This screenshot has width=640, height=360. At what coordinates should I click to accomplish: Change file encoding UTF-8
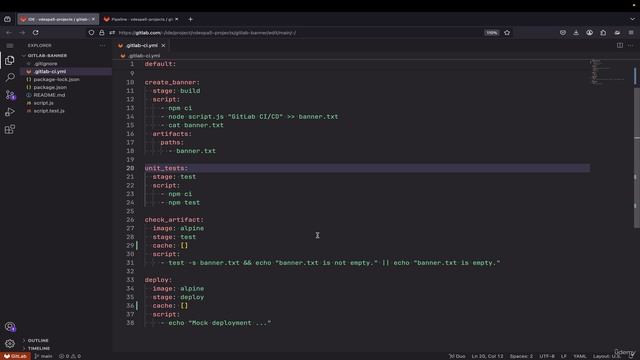tap(547, 356)
